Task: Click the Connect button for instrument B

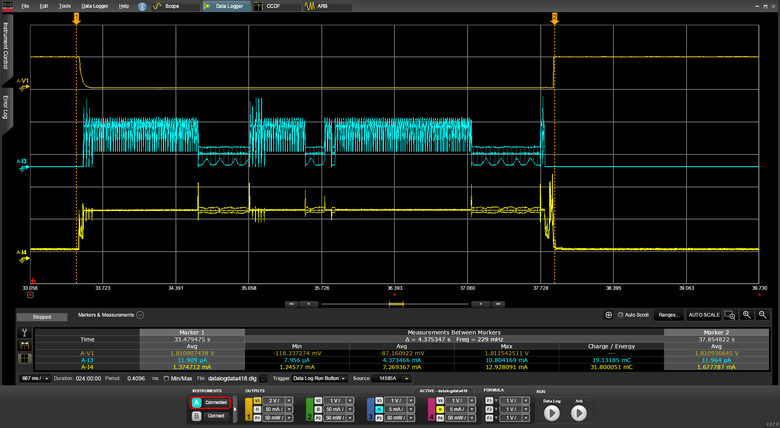Action: (216, 416)
